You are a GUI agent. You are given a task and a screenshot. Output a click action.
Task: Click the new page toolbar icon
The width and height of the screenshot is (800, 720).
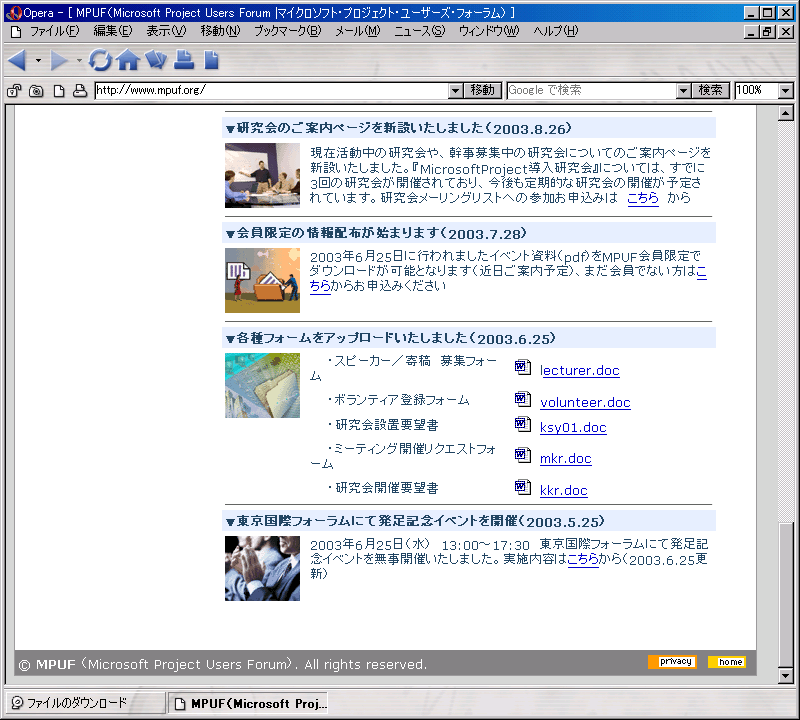click(211, 60)
